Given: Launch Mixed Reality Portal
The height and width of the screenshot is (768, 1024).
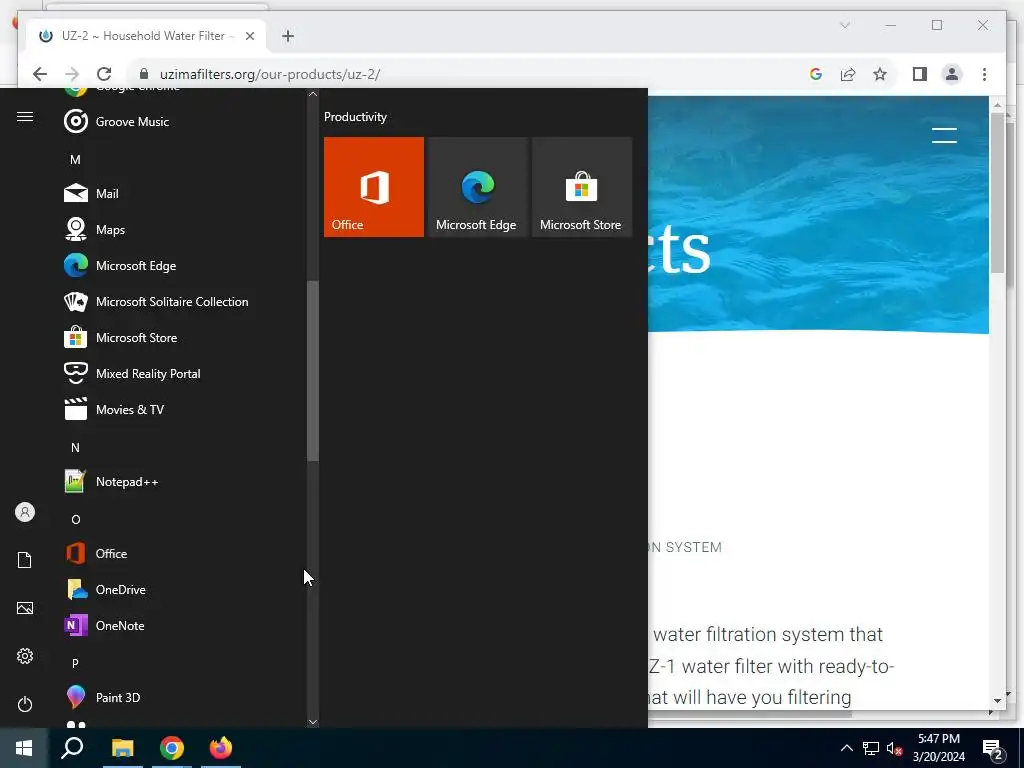Looking at the screenshot, I should tap(183, 374).
